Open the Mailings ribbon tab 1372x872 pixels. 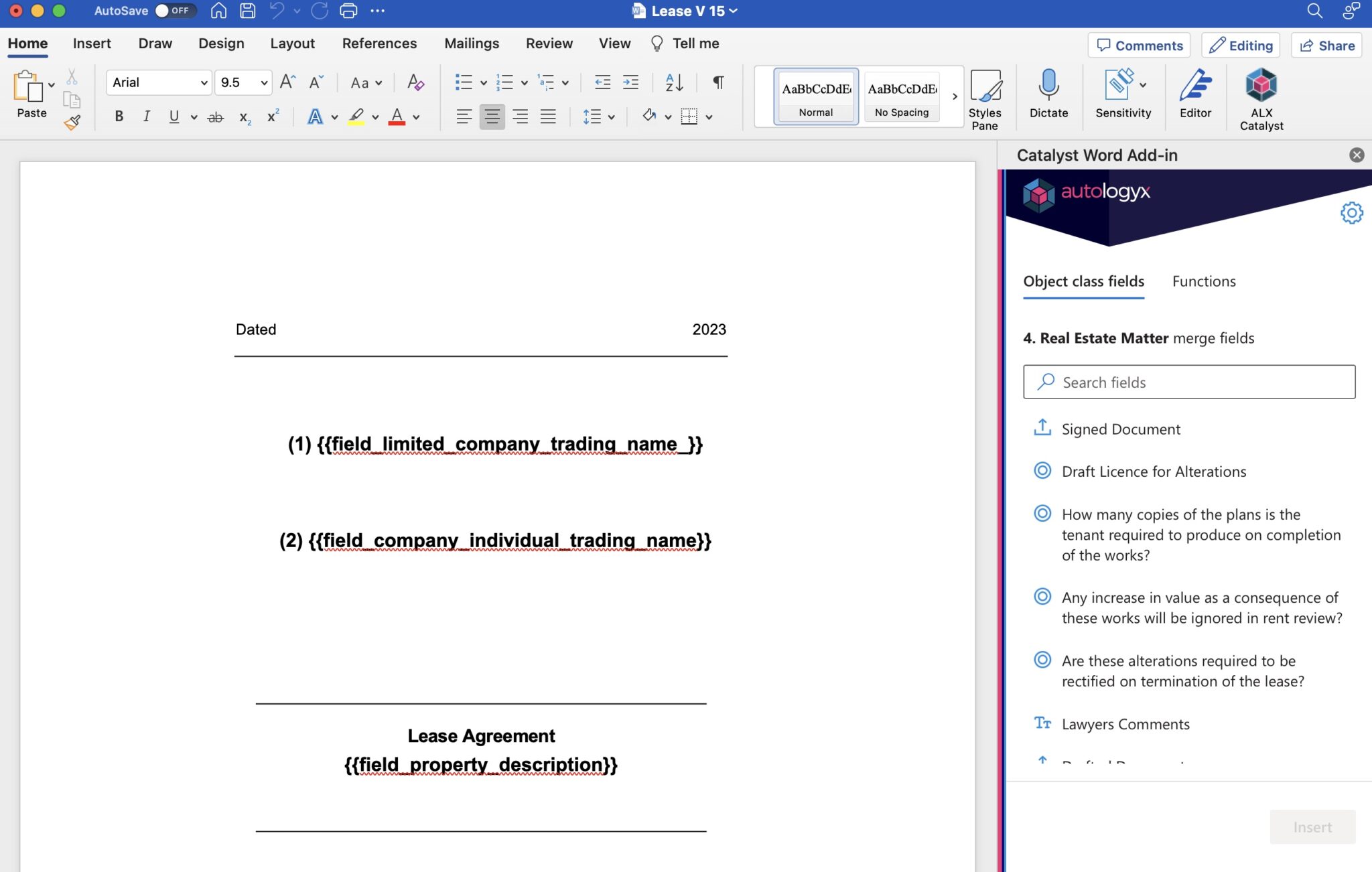[x=472, y=44]
